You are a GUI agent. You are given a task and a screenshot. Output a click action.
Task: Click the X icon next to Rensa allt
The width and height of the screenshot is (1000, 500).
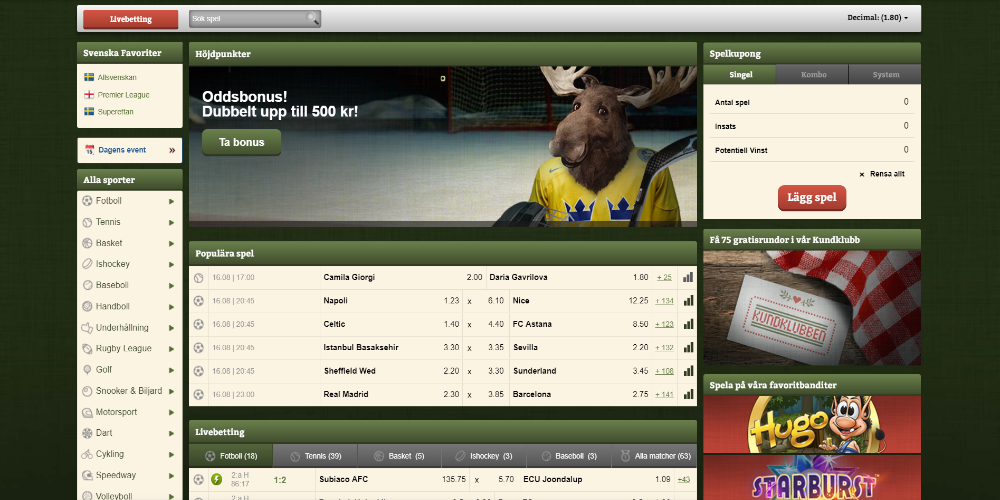(862, 174)
